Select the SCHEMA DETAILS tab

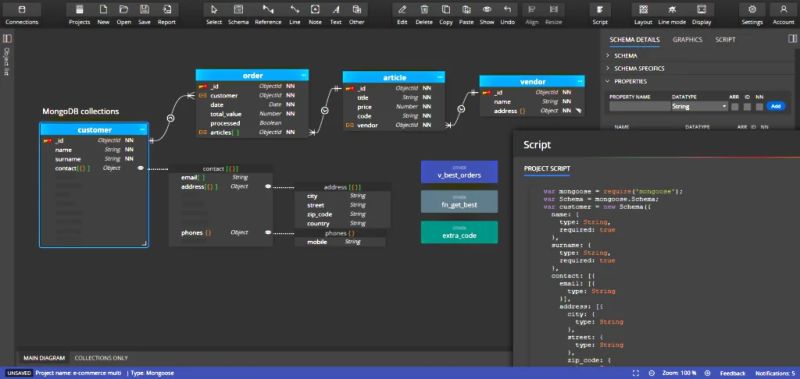[634, 40]
